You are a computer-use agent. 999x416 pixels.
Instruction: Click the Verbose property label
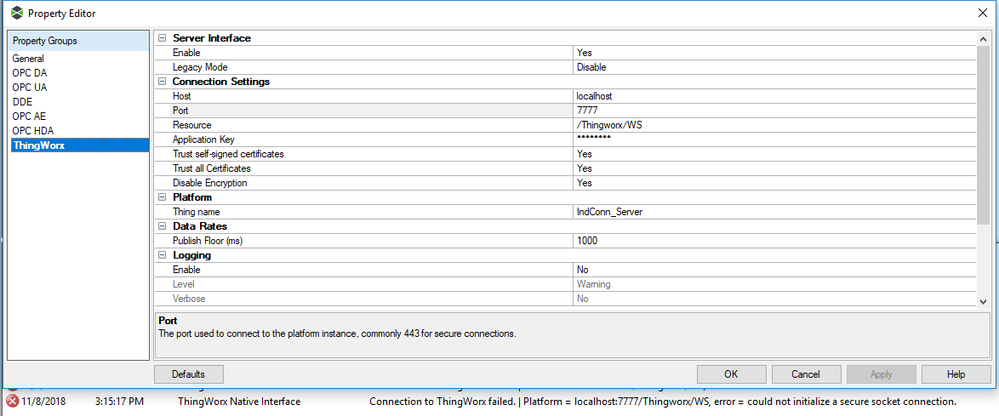coord(189,299)
